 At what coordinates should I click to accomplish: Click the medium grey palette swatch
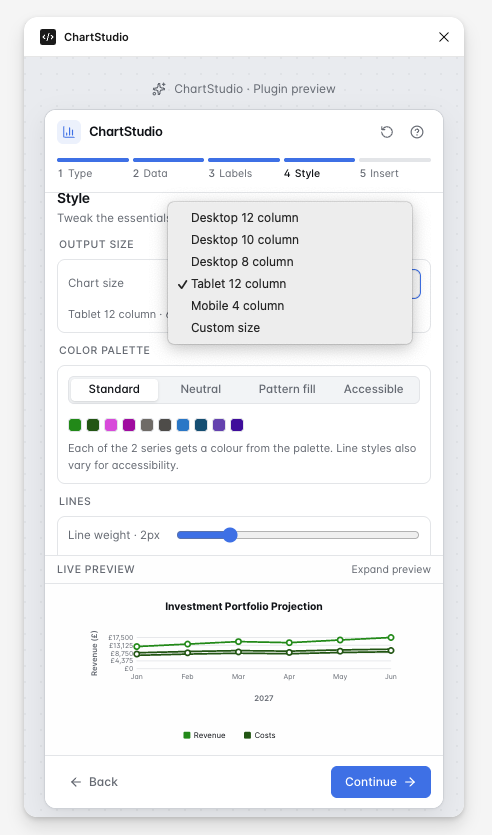coord(147,425)
